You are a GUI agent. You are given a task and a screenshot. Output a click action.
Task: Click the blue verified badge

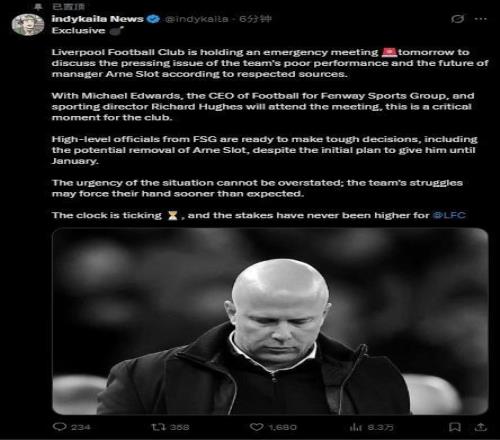(153, 19)
